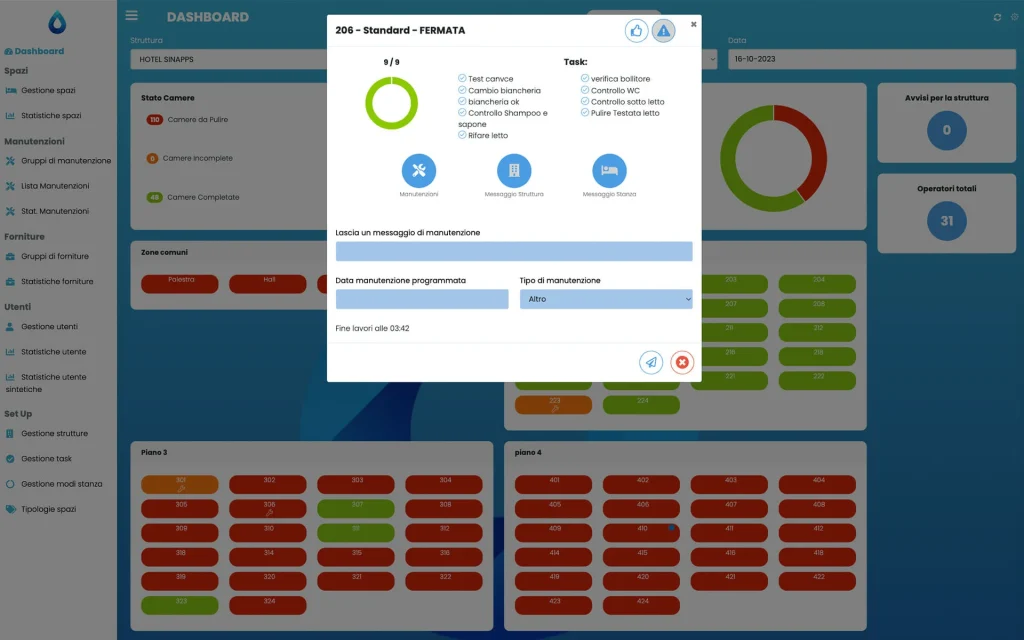The image size is (1024, 640).
Task: Go to Lista Manutenzioni in sidebar
Action: [x=54, y=186]
